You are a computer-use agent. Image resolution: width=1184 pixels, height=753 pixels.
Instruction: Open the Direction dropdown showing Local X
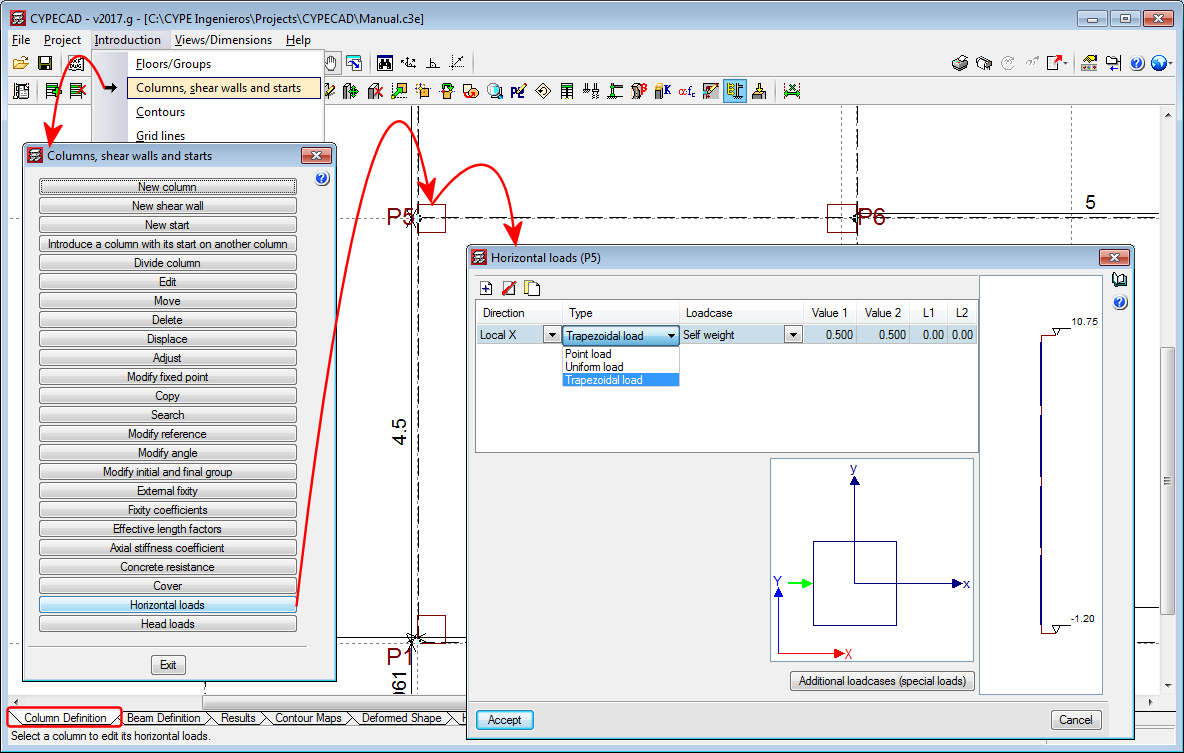[551, 336]
